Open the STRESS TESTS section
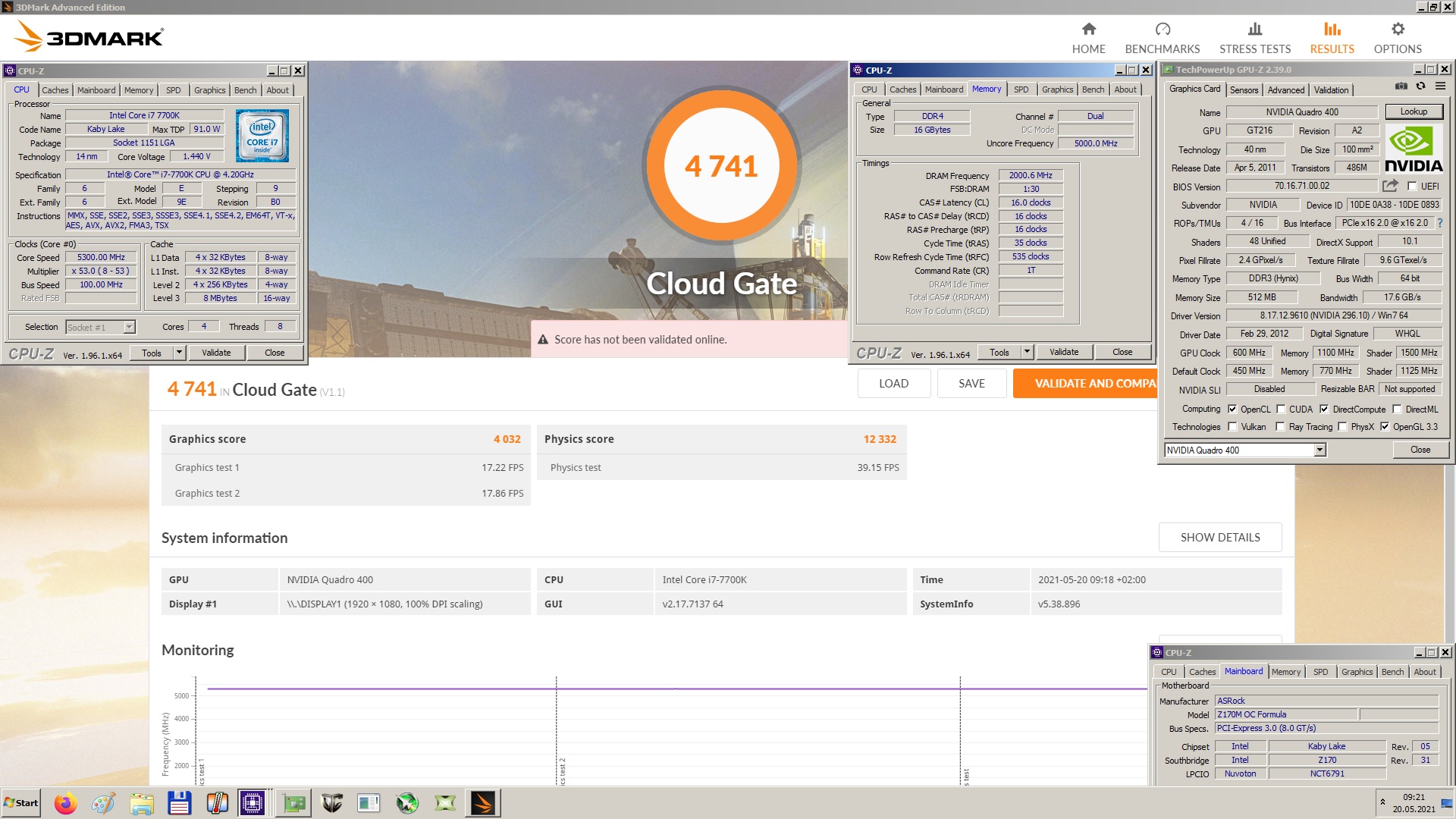 tap(1254, 38)
